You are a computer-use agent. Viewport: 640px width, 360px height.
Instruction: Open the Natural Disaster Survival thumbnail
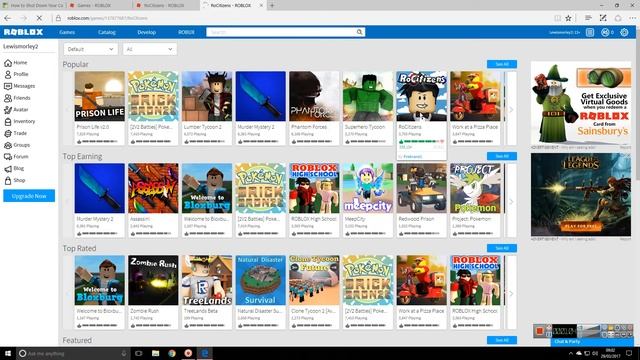[x=260, y=280]
